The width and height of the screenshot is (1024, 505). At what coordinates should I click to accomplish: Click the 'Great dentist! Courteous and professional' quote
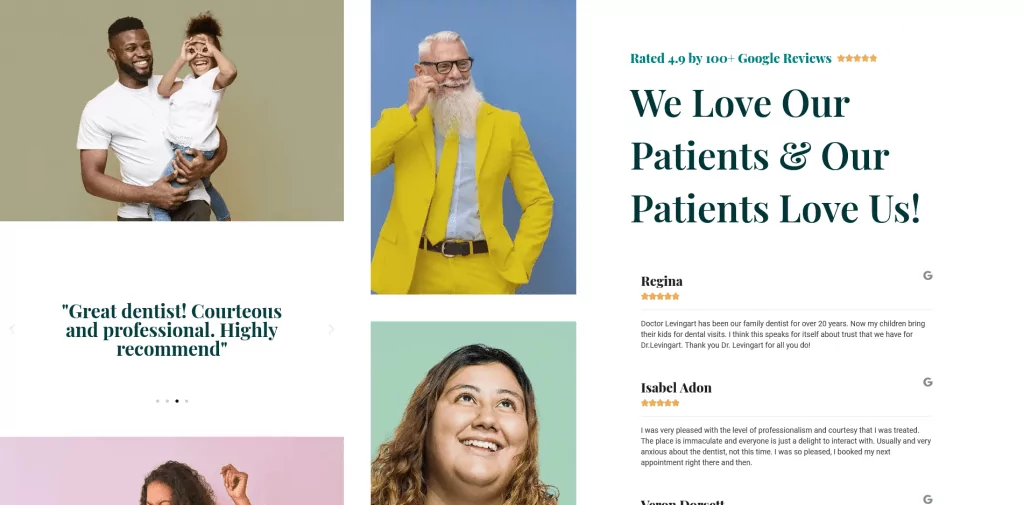tap(172, 329)
